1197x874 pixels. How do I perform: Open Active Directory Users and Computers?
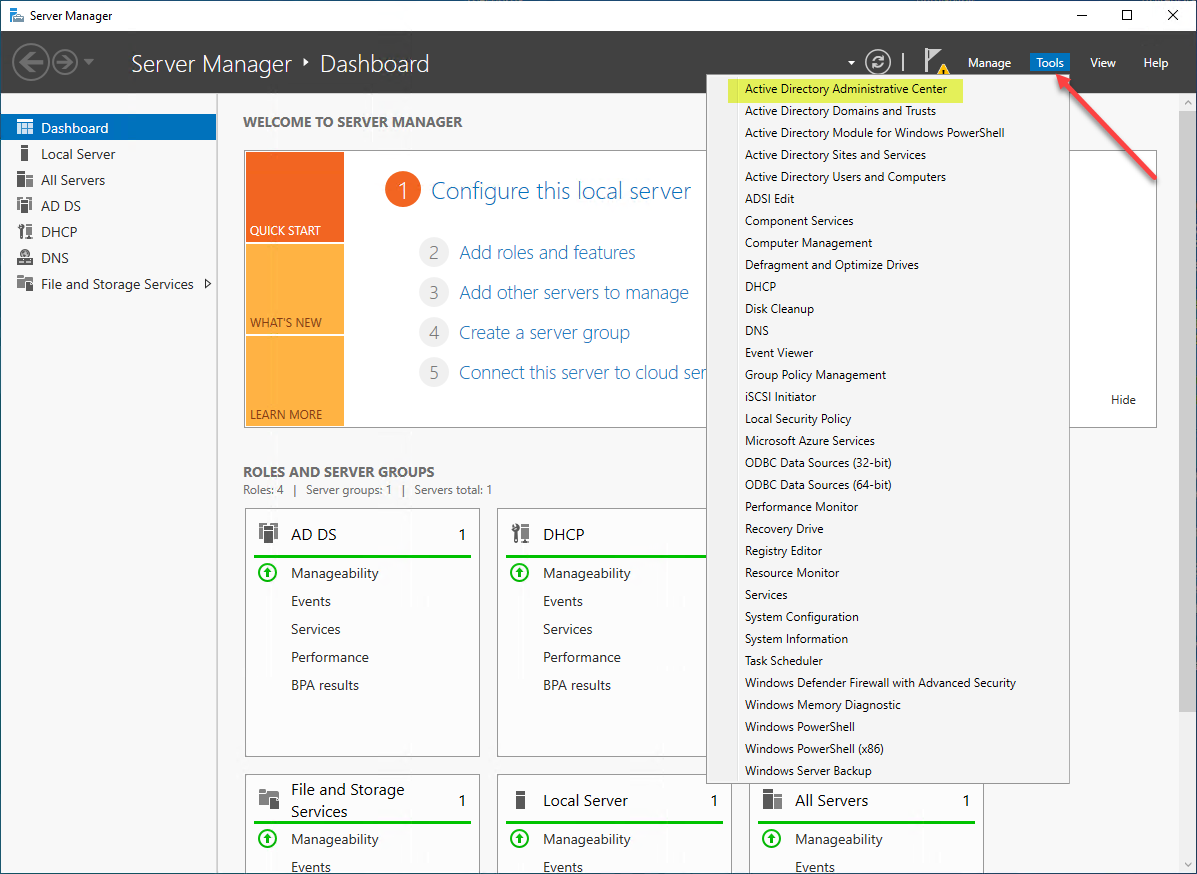pyautogui.click(x=845, y=176)
